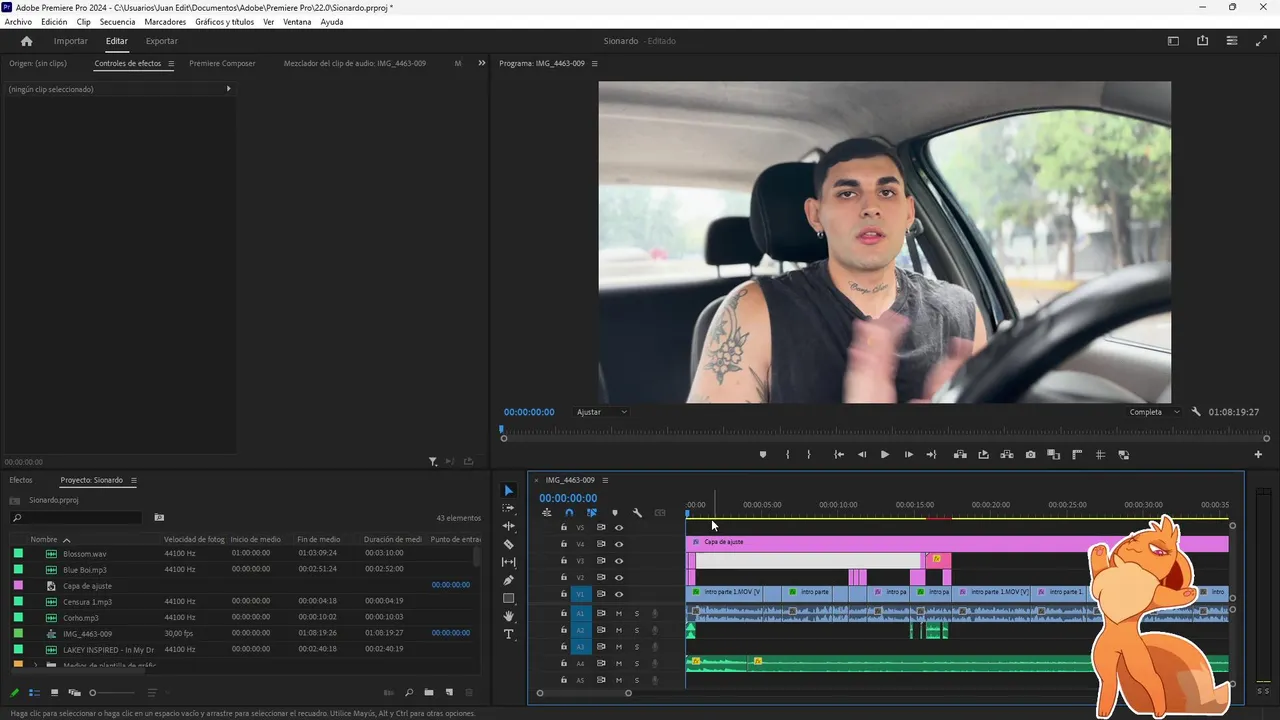Open Program monitor settings wrench

pos(1195,412)
